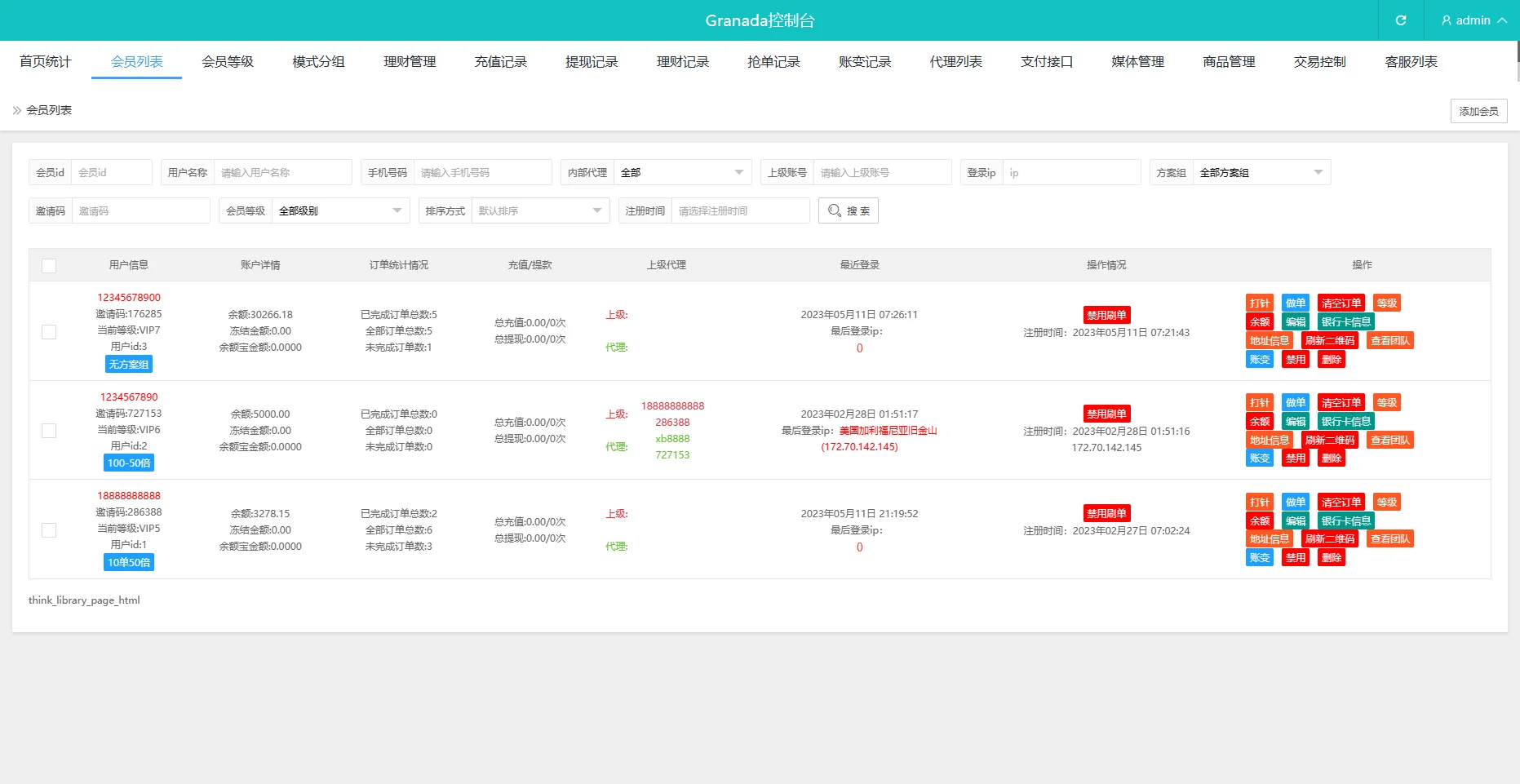
Task: Click the admin user icon
Action: (x=1447, y=20)
